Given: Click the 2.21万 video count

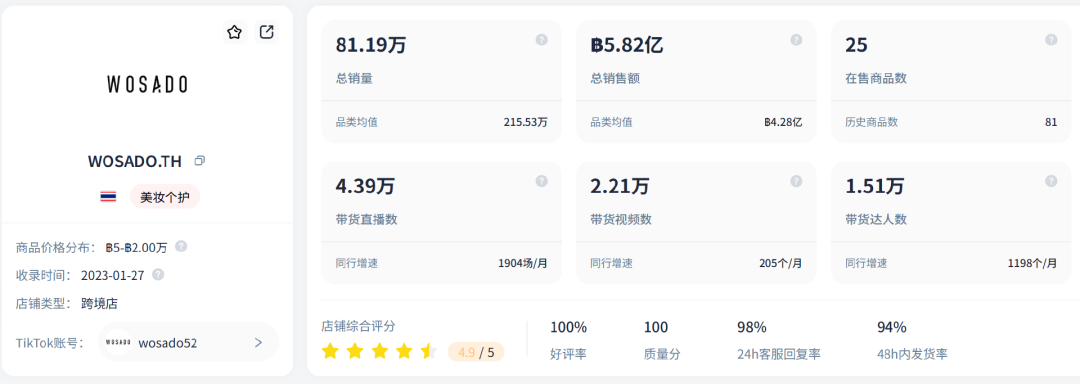Looking at the screenshot, I should (x=620, y=186).
